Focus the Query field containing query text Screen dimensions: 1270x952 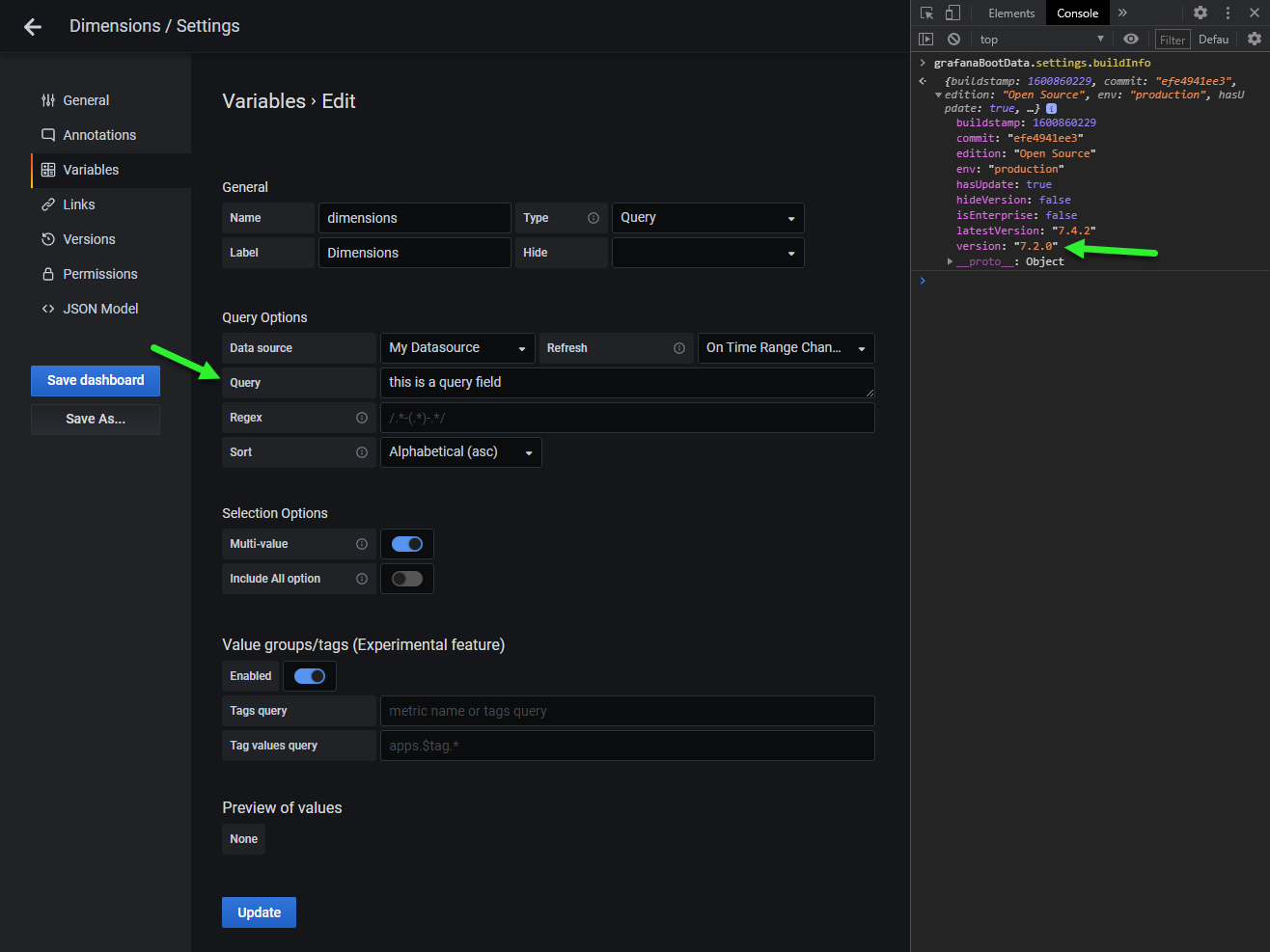click(x=627, y=382)
